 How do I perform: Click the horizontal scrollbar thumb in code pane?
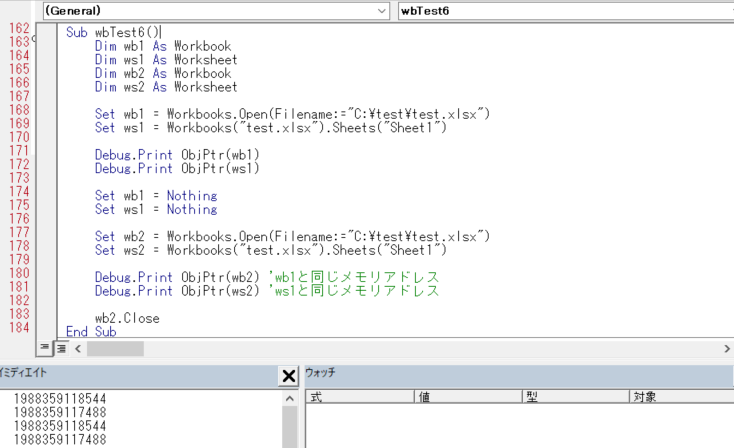tap(115, 349)
